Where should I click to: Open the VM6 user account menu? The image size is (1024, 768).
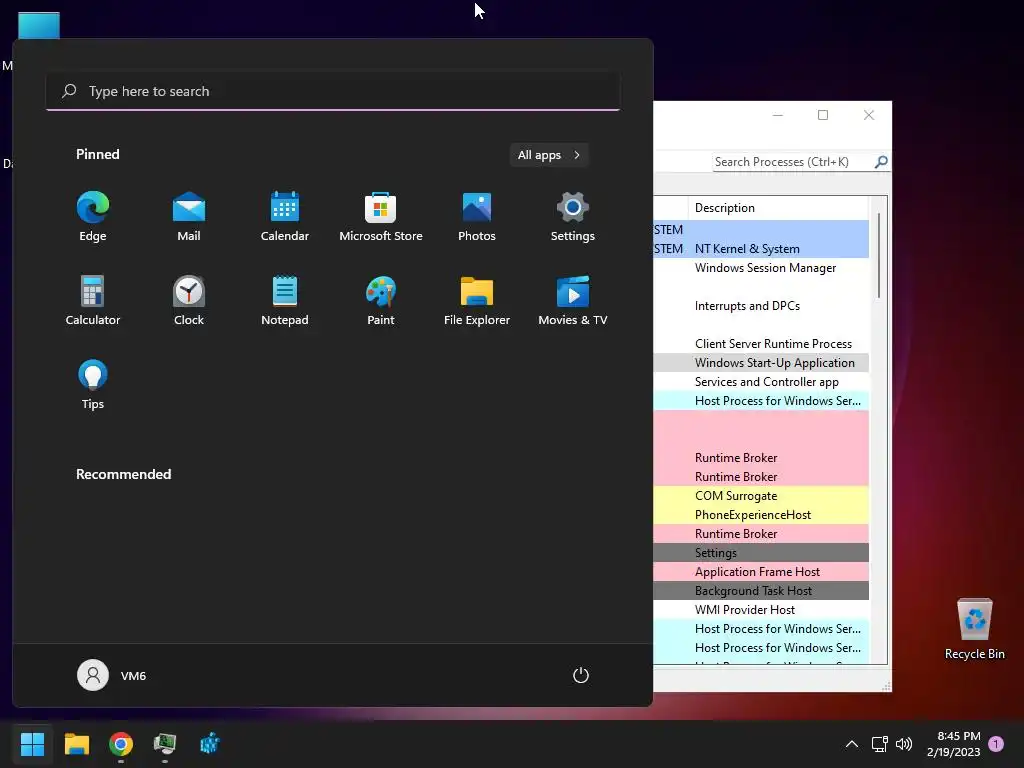(x=112, y=675)
